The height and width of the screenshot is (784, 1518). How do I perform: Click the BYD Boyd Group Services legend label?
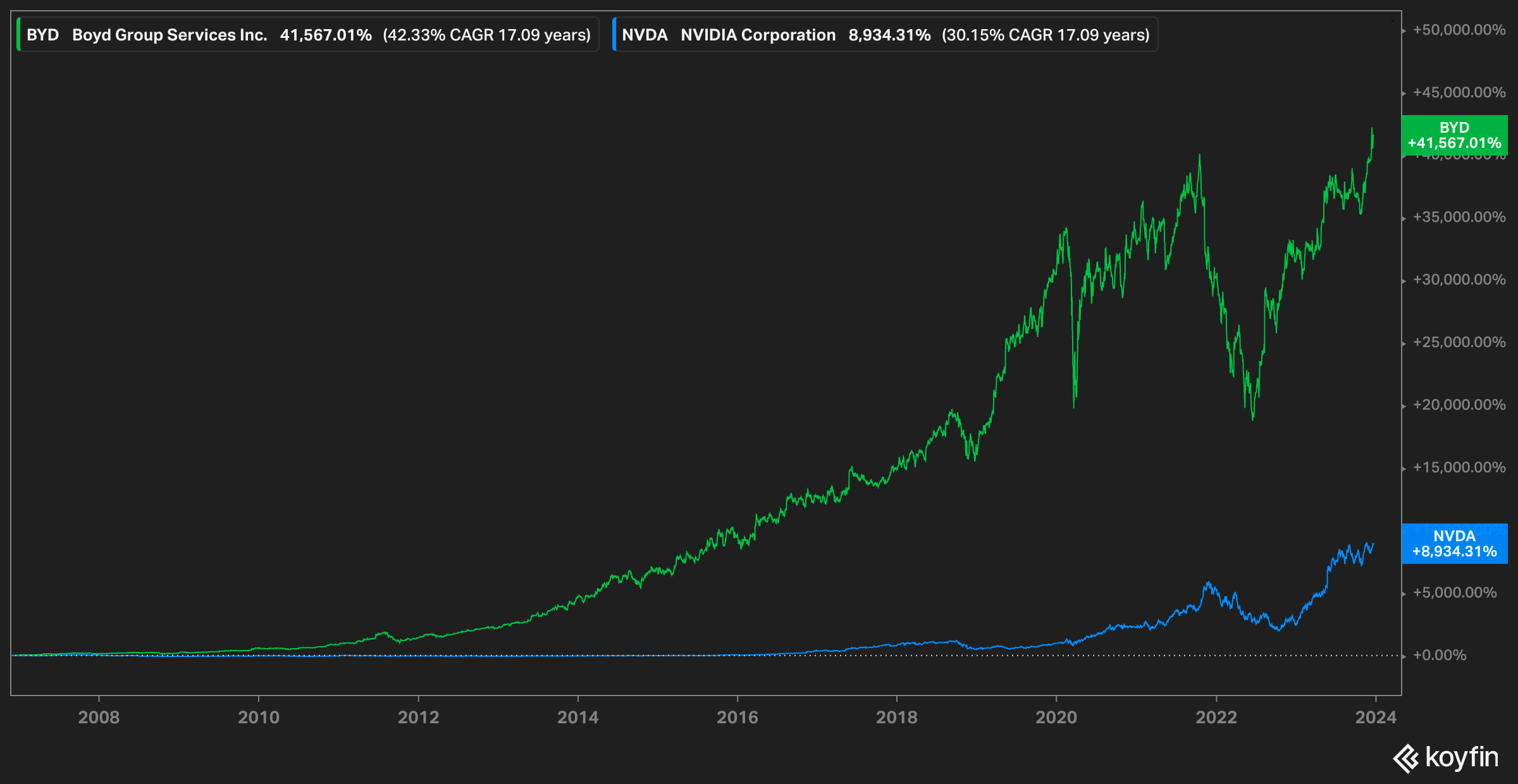click(x=307, y=35)
